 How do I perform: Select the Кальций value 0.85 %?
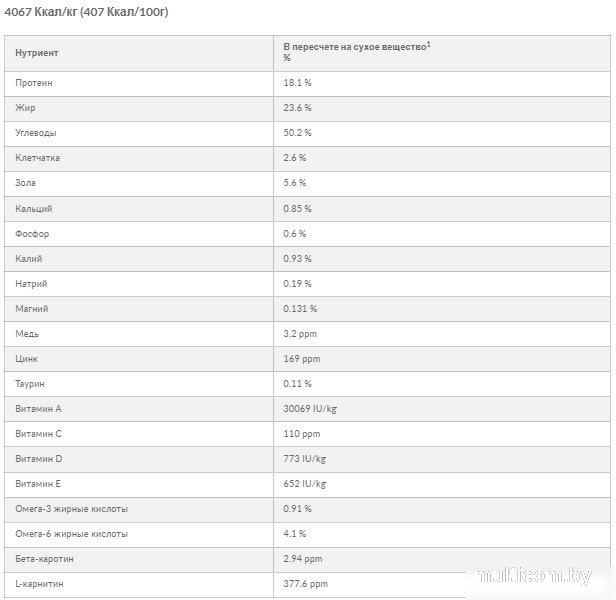coord(298,208)
